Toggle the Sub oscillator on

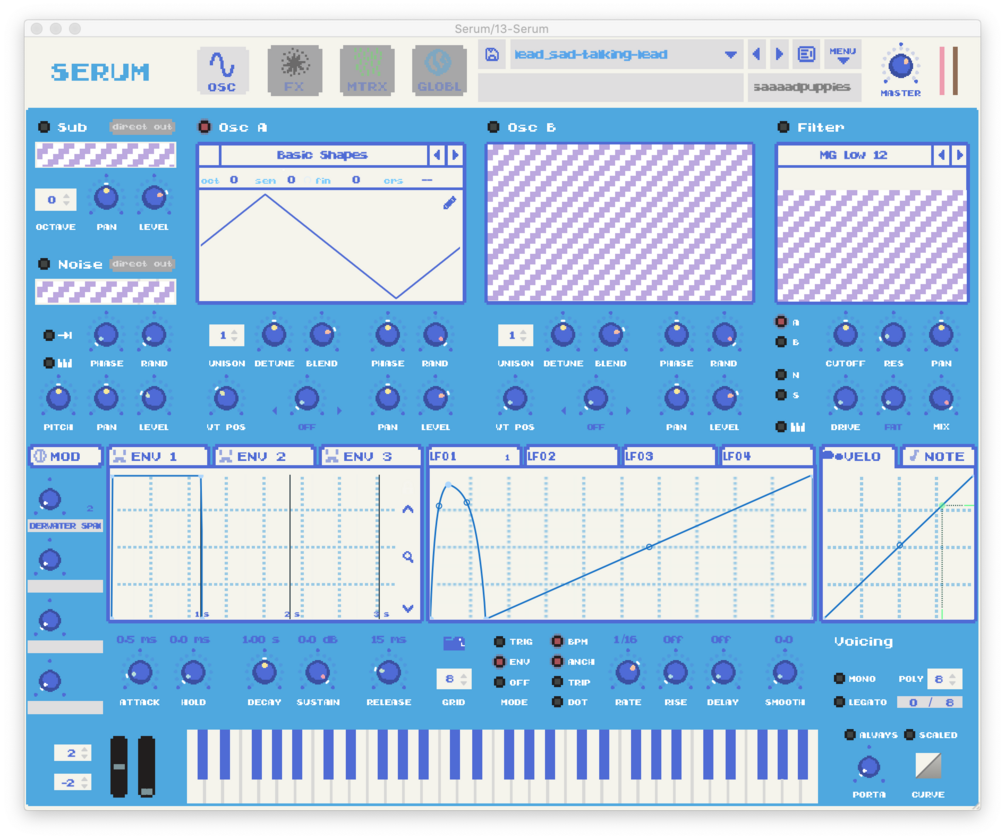pos(44,127)
